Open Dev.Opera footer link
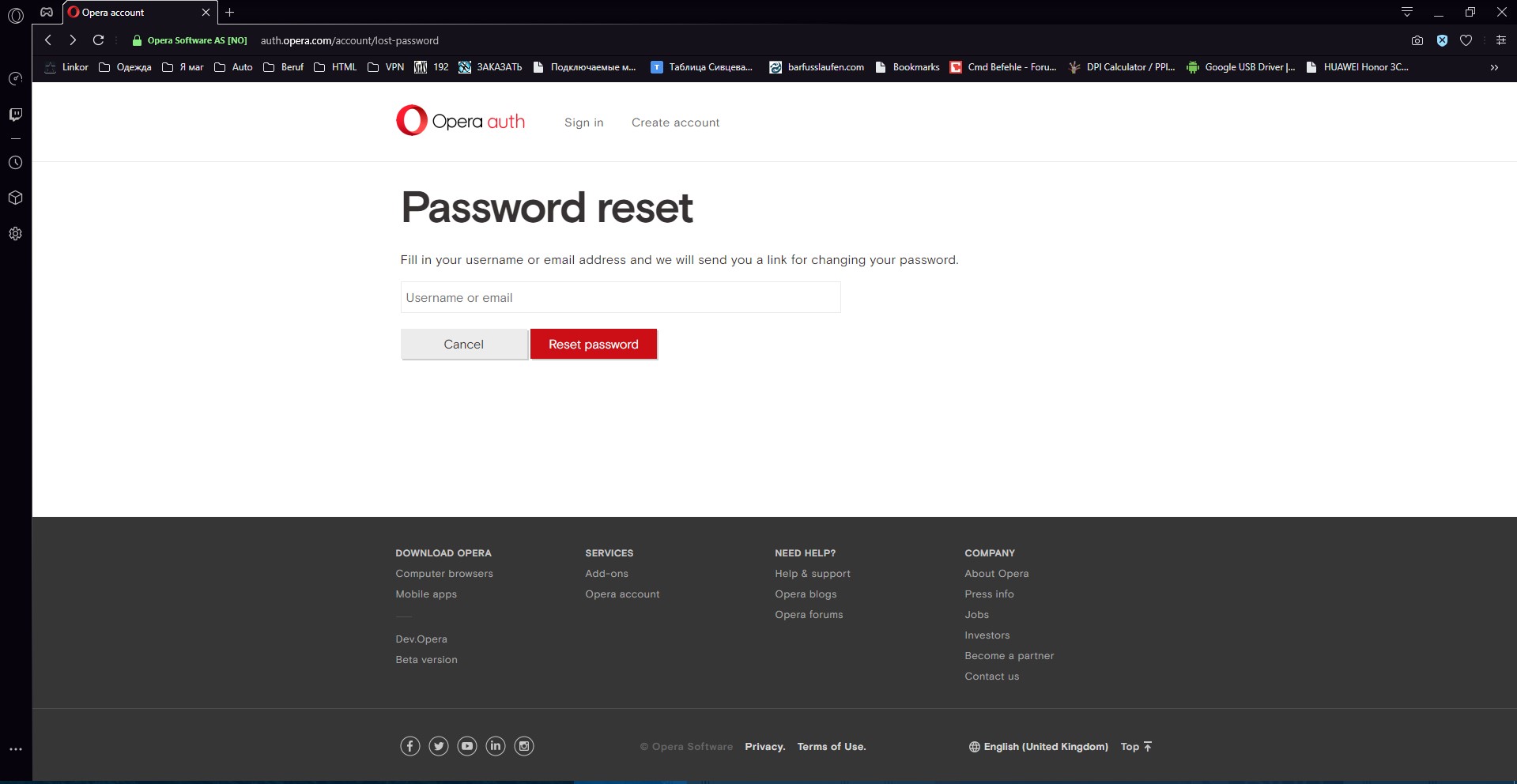 (x=421, y=639)
